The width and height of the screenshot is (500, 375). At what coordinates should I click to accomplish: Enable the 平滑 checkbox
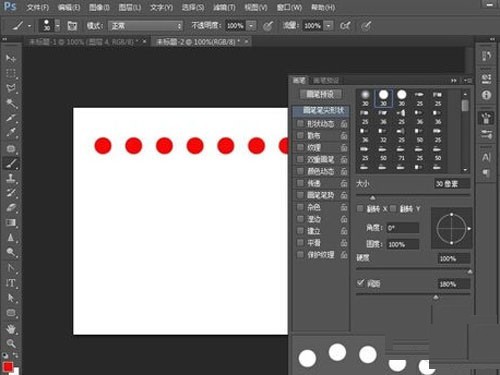coord(300,242)
